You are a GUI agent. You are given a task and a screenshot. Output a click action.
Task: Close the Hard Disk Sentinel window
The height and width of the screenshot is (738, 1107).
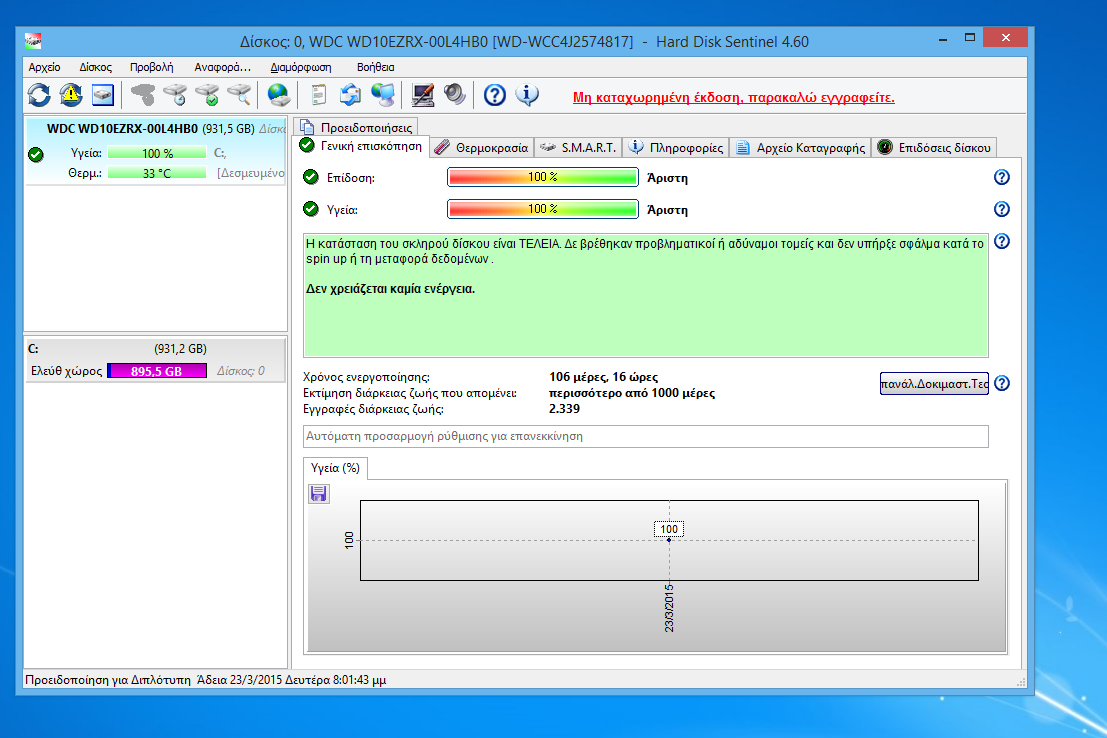click(x=1005, y=37)
